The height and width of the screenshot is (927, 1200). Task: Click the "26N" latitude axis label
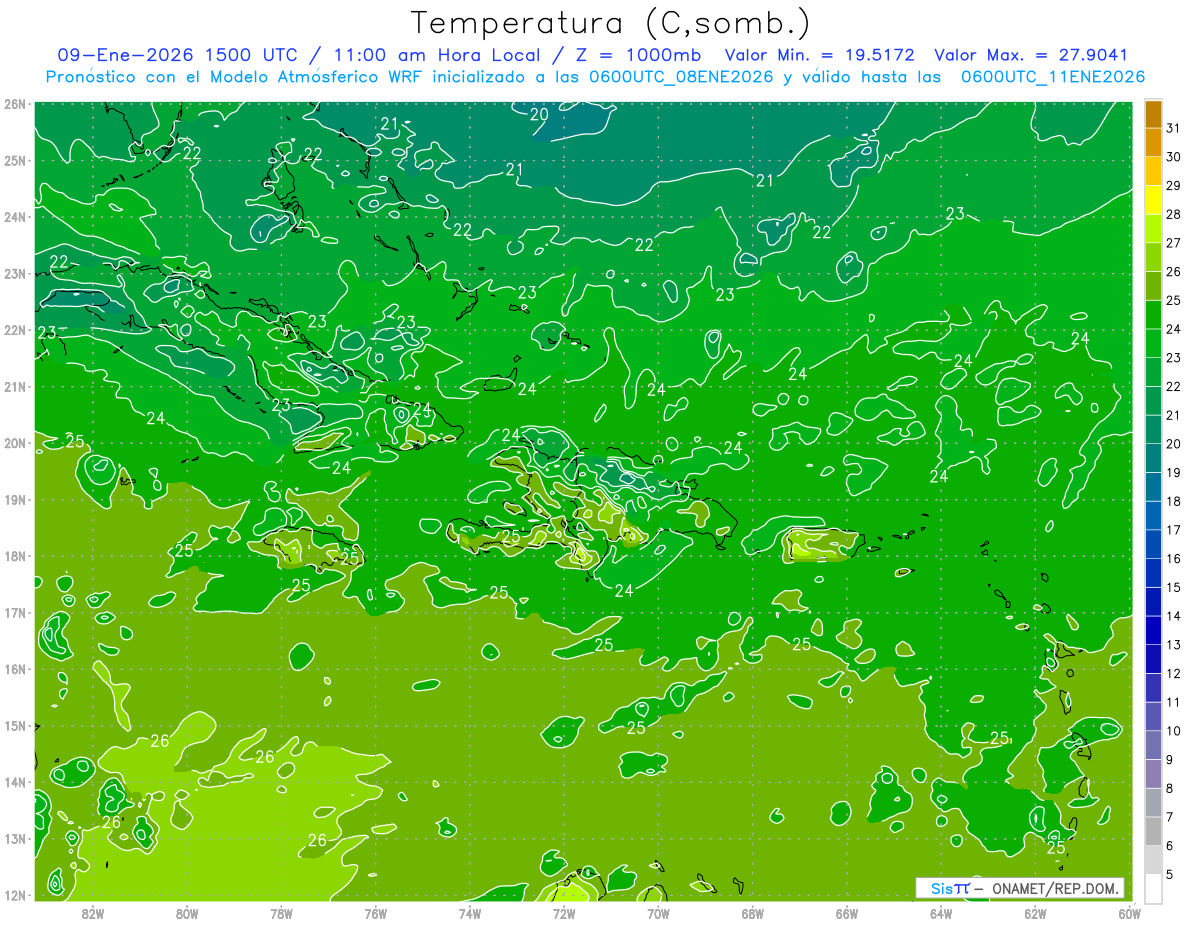click(x=15, y=104)
